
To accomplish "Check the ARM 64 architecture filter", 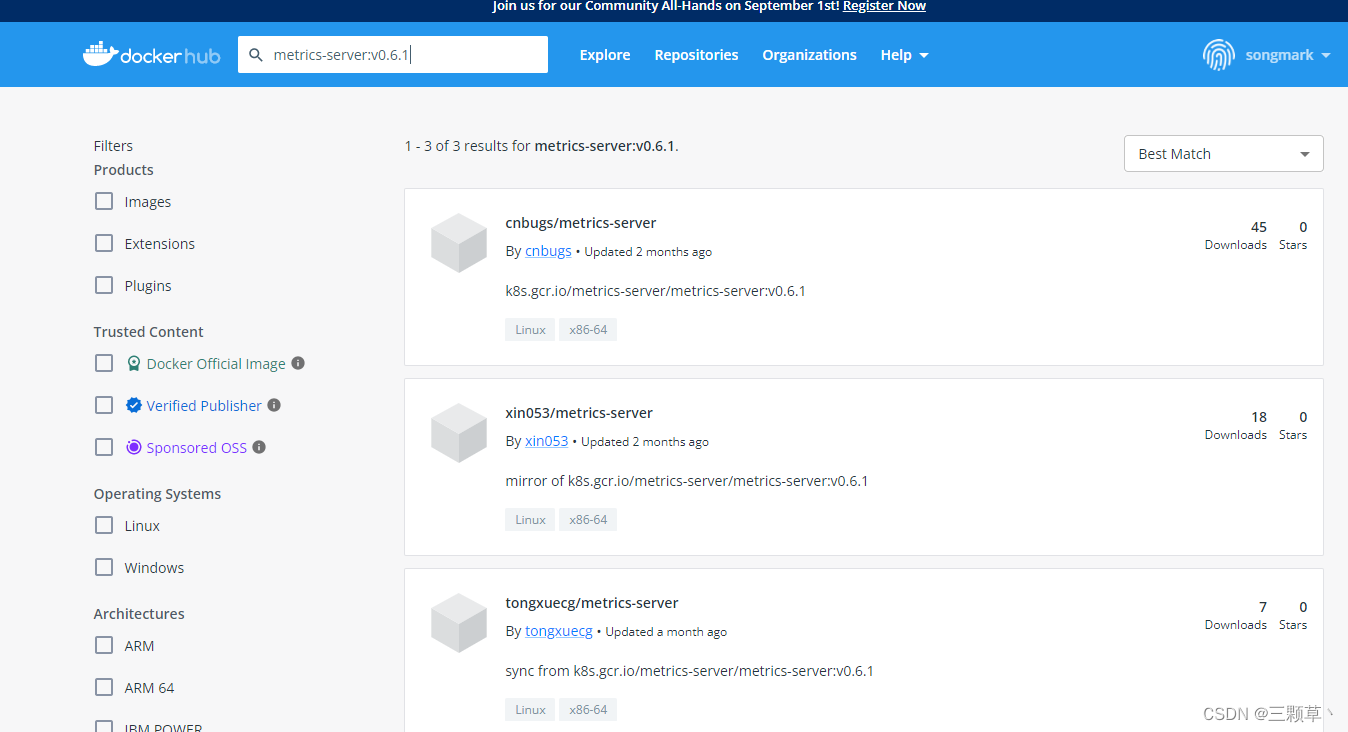I will 104,687.
